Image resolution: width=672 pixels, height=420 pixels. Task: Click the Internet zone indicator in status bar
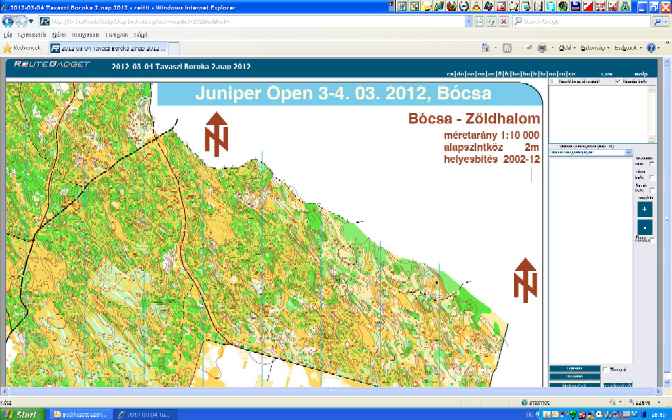536,403
